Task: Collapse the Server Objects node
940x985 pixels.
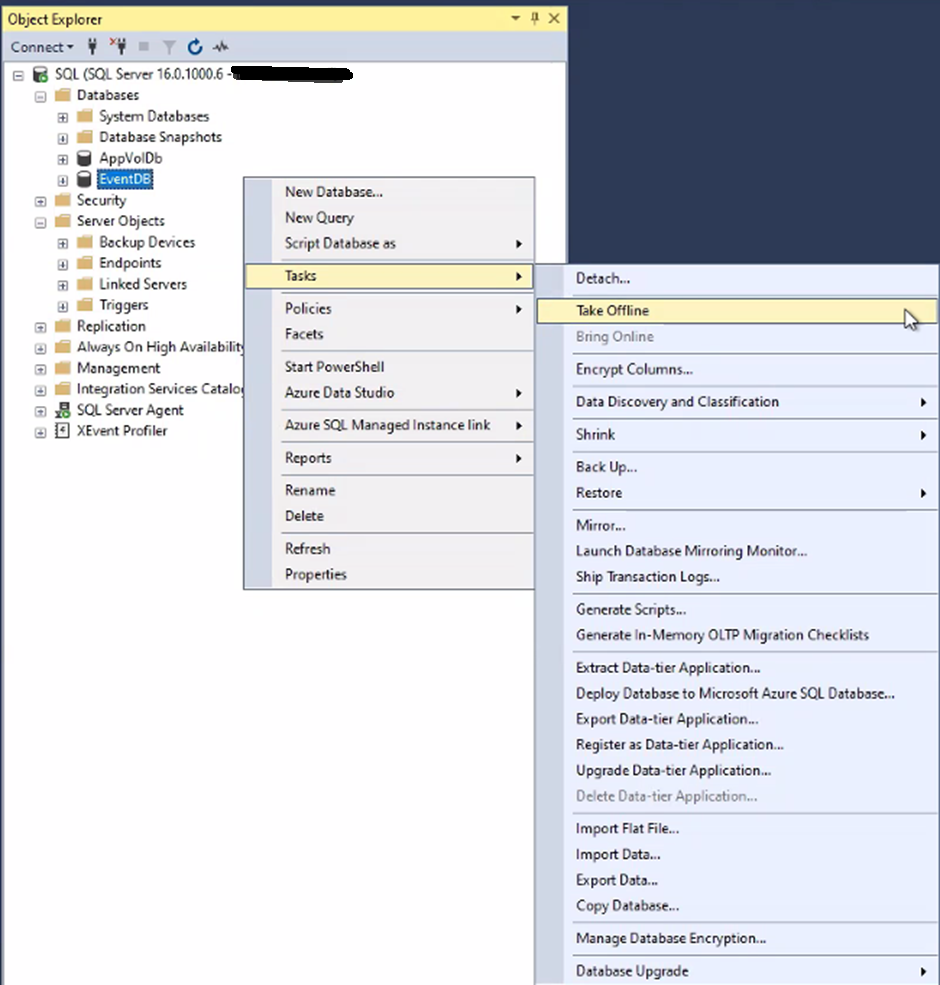Action: point(41,221)
